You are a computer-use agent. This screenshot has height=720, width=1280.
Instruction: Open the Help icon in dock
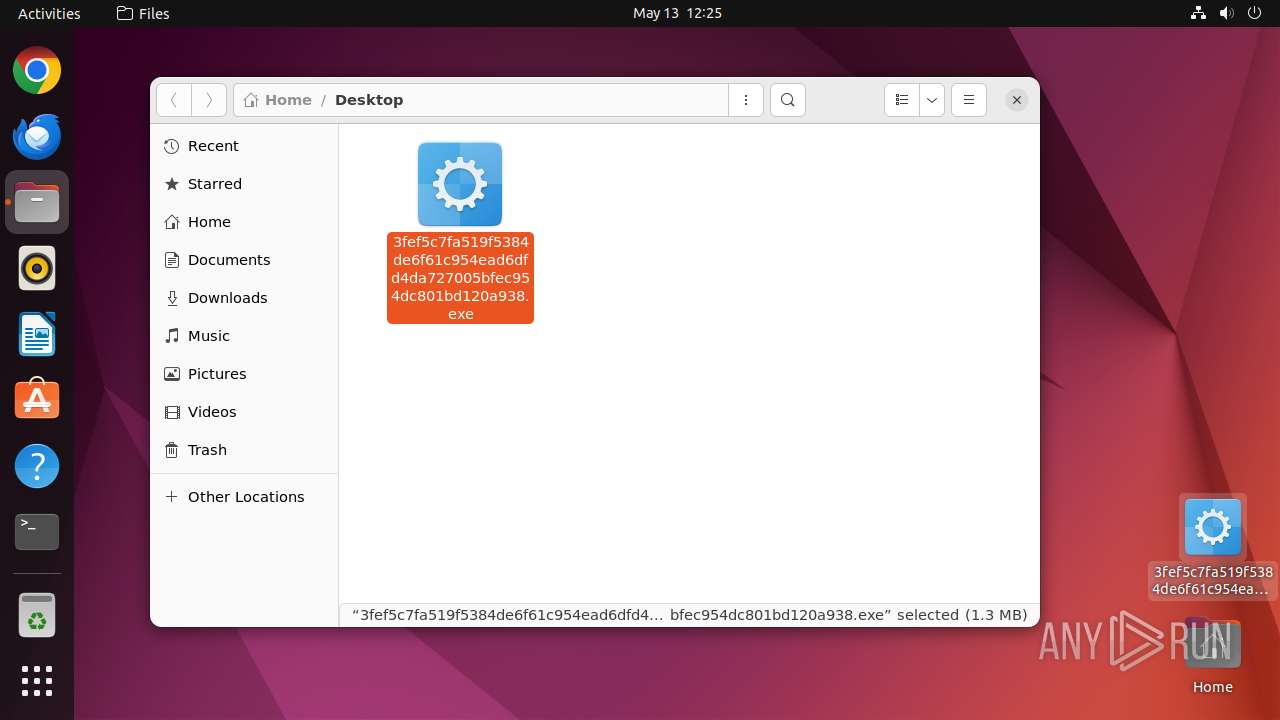[x=37, y=466]
